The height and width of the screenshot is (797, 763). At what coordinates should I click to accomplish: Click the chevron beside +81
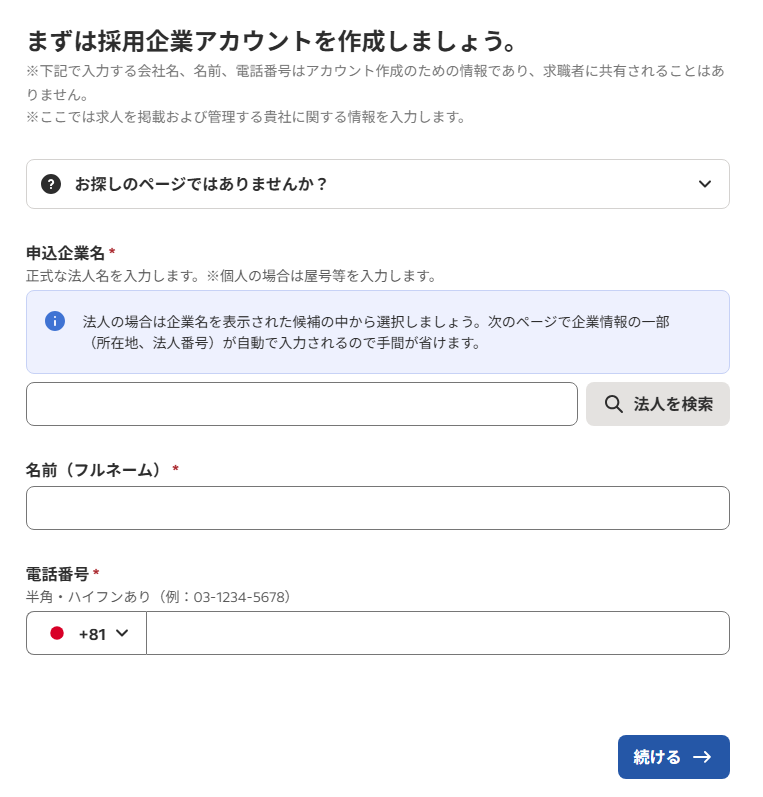coord(122,633)
